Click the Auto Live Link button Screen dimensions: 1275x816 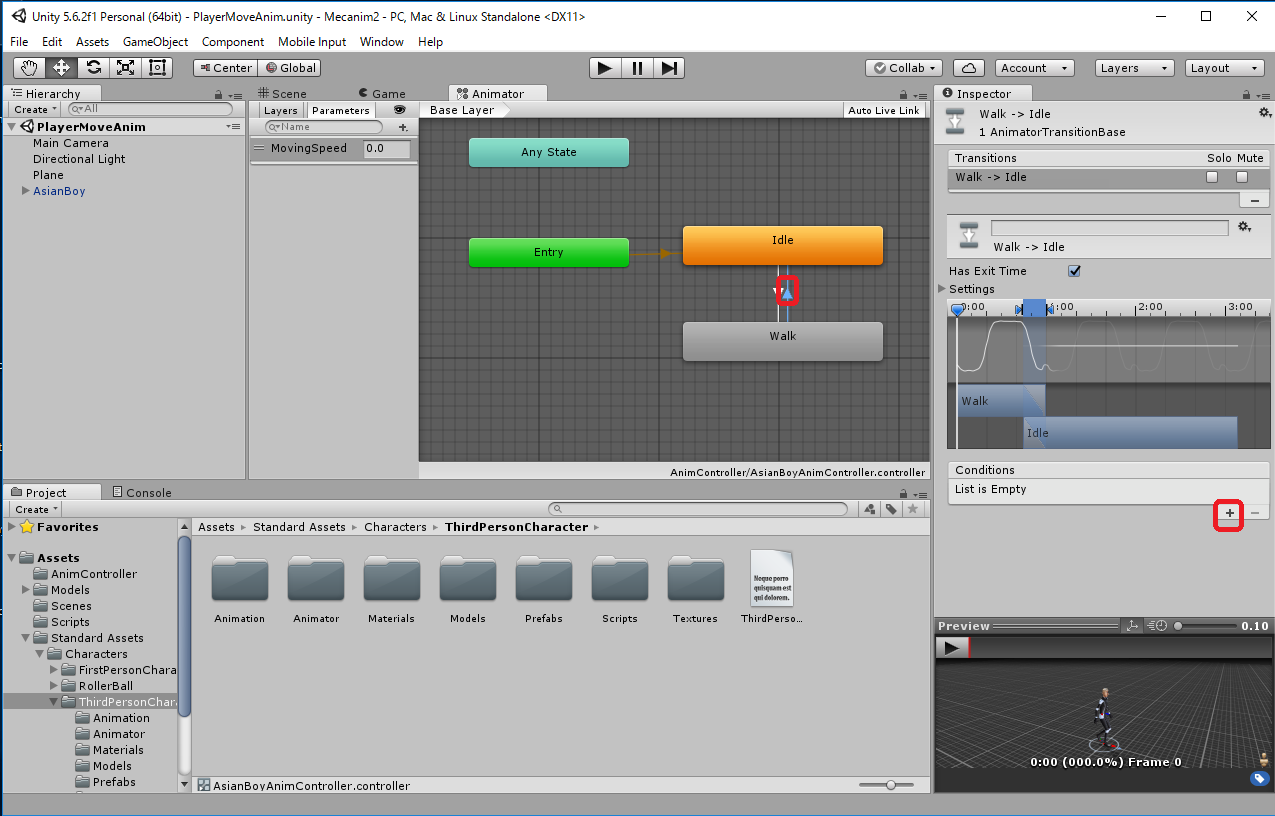coord(883,110)
